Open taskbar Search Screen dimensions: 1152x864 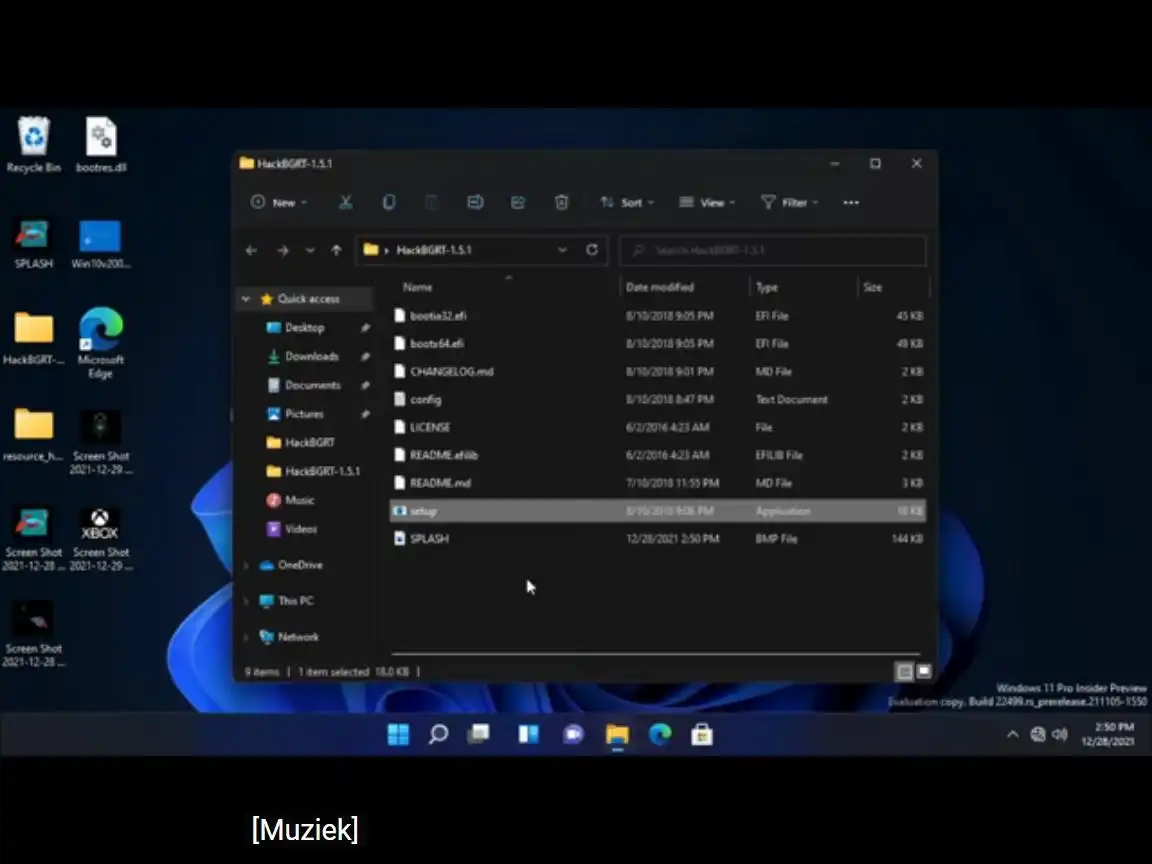[x=439, y=734]
